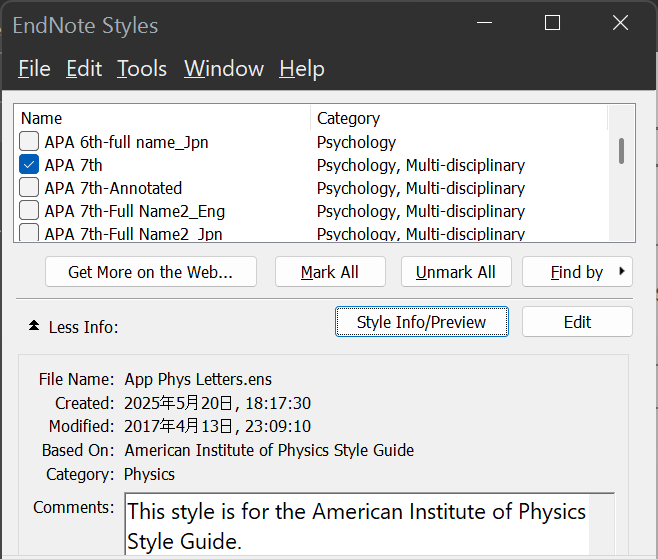The width and height of the screenshot is (658, 559).
Task: Open the File menu
Action: pos(34,68)
